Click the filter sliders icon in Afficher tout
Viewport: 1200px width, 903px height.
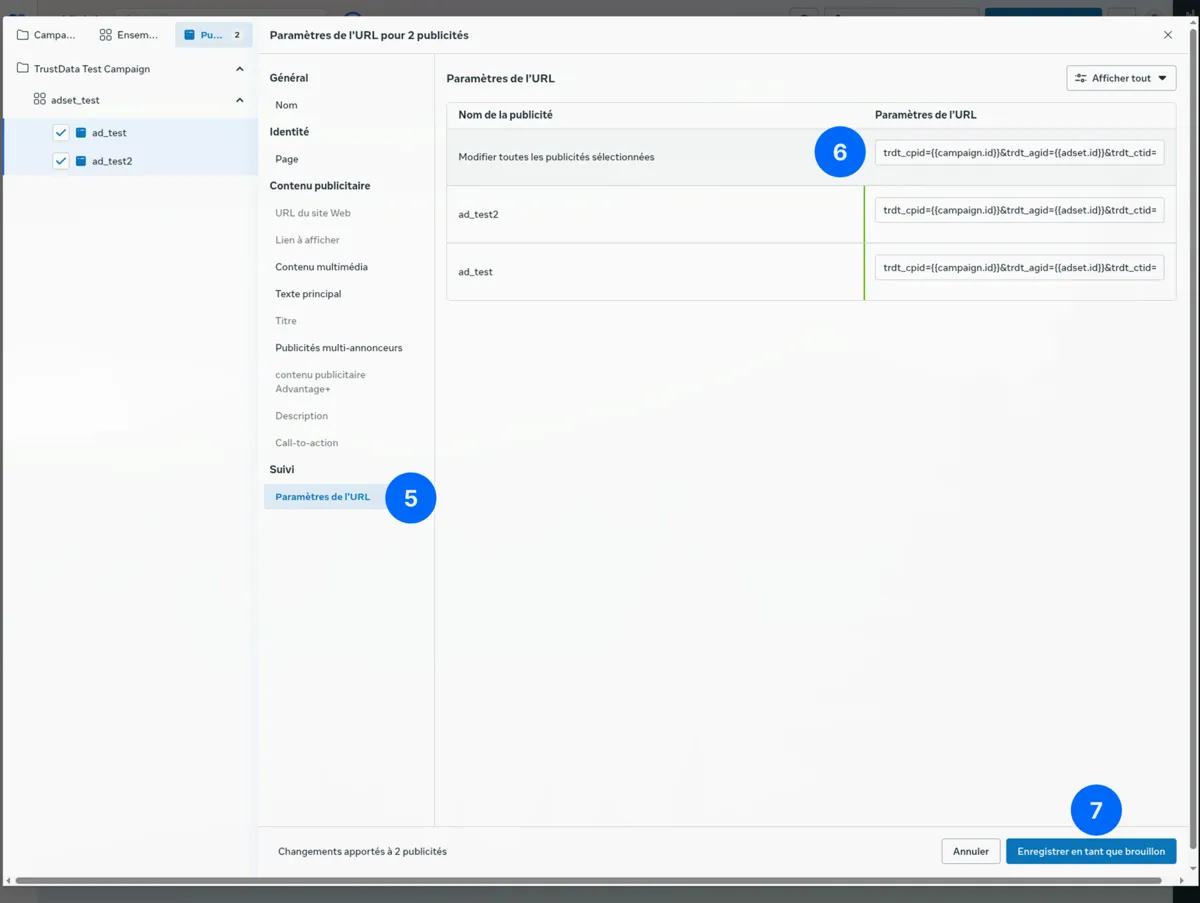(x=1080, y=77)
